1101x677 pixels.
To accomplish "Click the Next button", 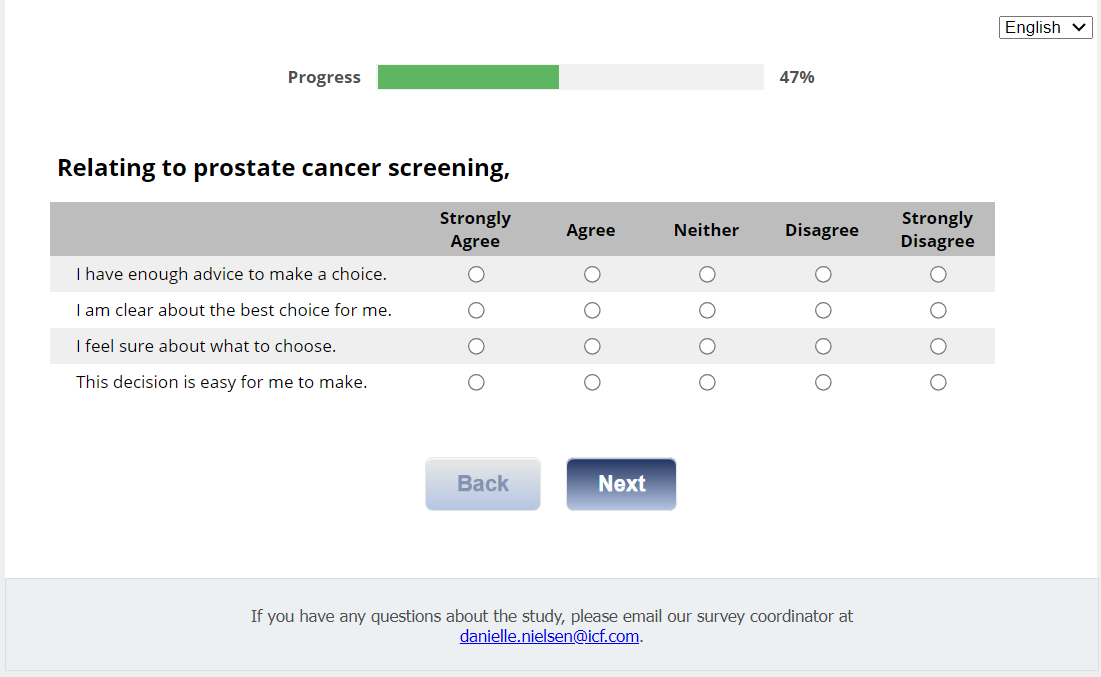I will coord(621,484).
